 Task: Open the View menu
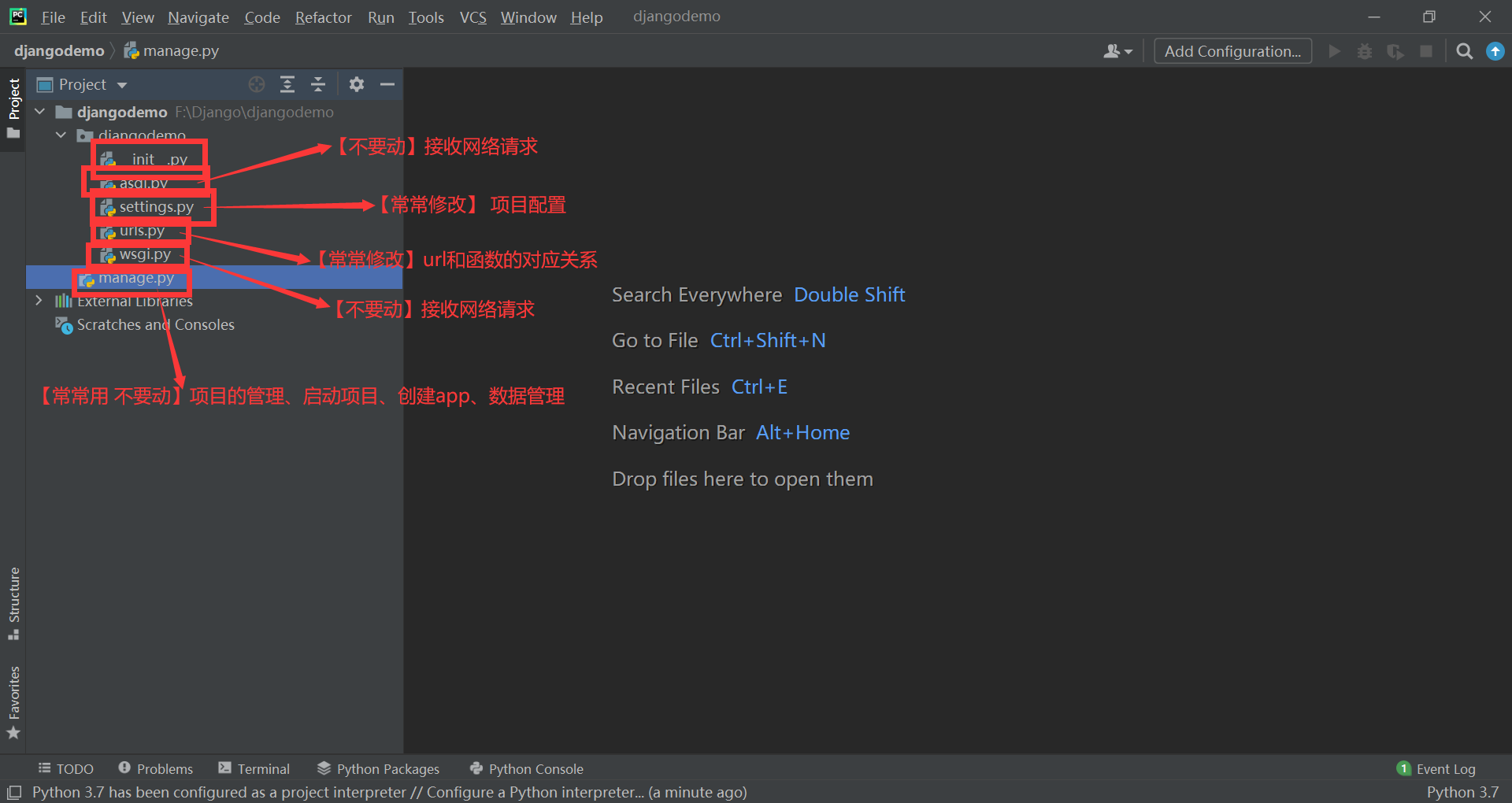pyautogui.click(x=138, y=17)
